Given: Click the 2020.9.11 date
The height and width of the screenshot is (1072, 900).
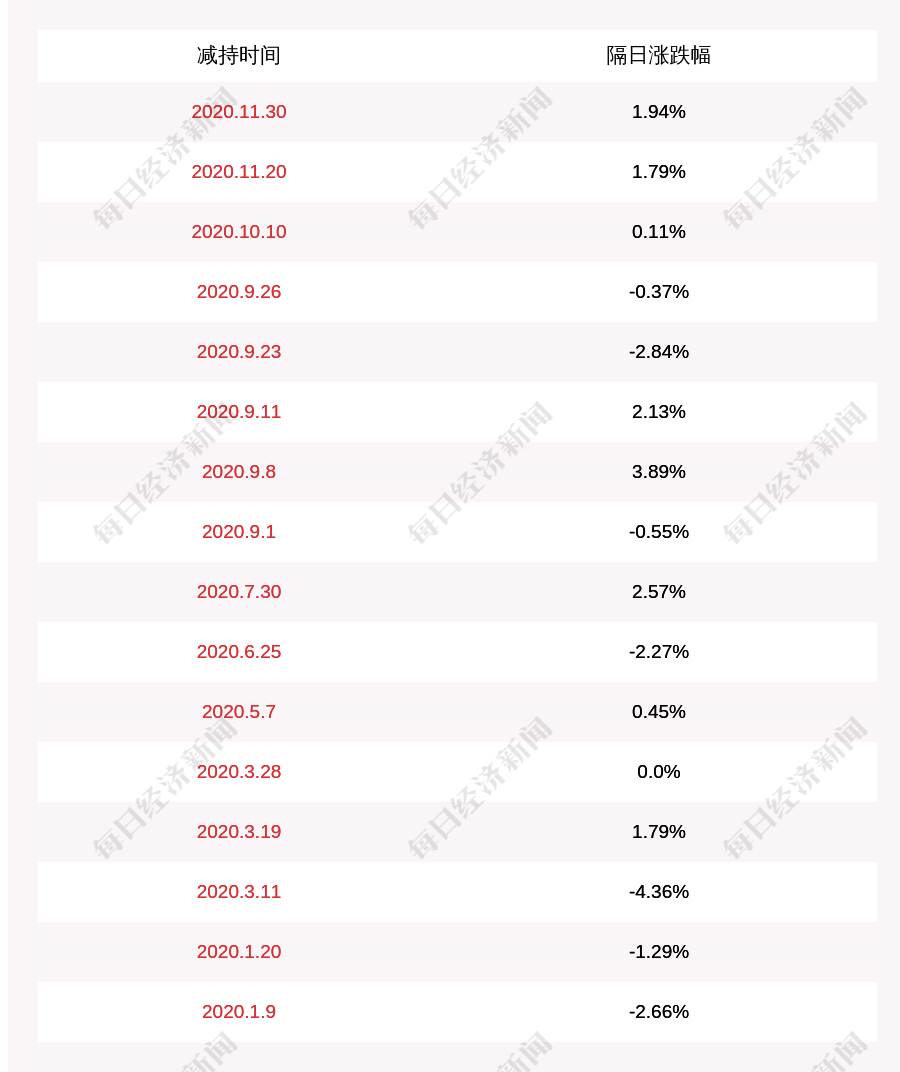Looking at the screenshot, I should coord(239,412).
